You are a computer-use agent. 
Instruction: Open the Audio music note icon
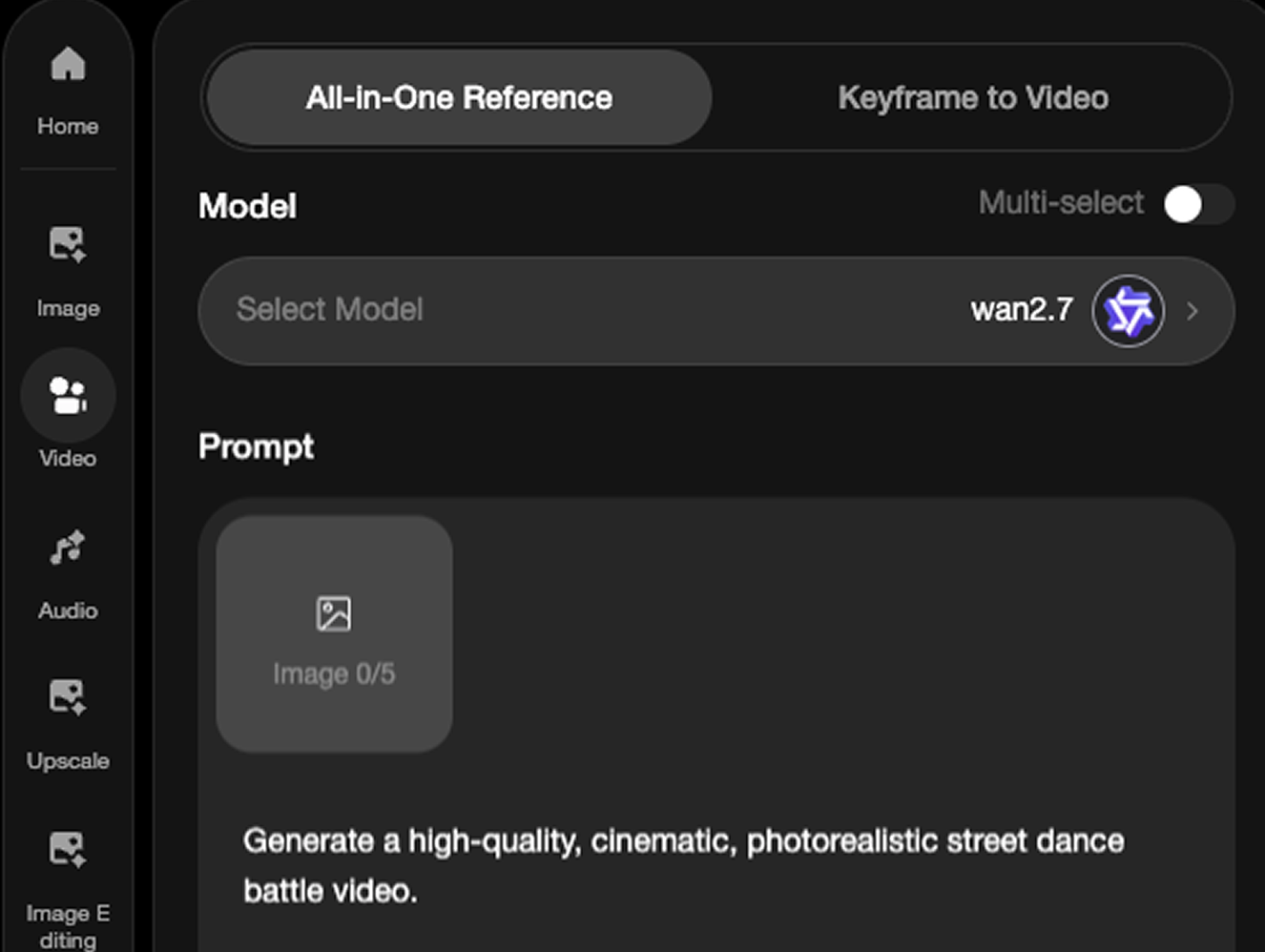click(68, 548)
